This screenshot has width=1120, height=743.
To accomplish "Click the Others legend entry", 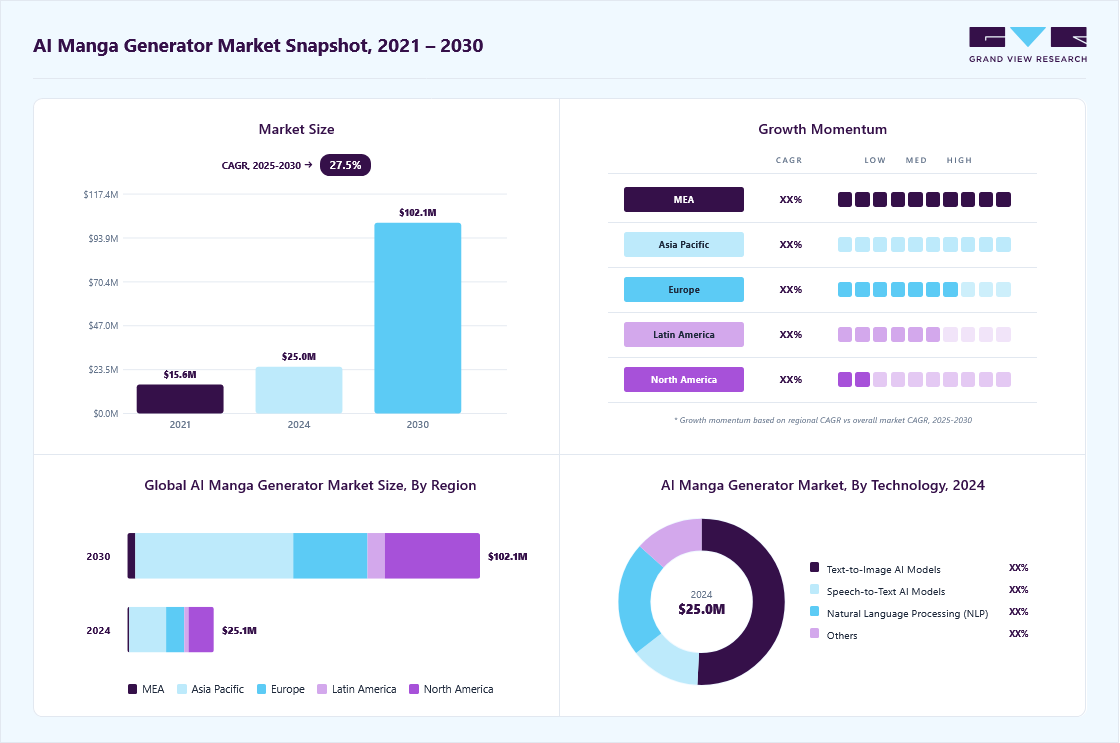I will (842, 636).
